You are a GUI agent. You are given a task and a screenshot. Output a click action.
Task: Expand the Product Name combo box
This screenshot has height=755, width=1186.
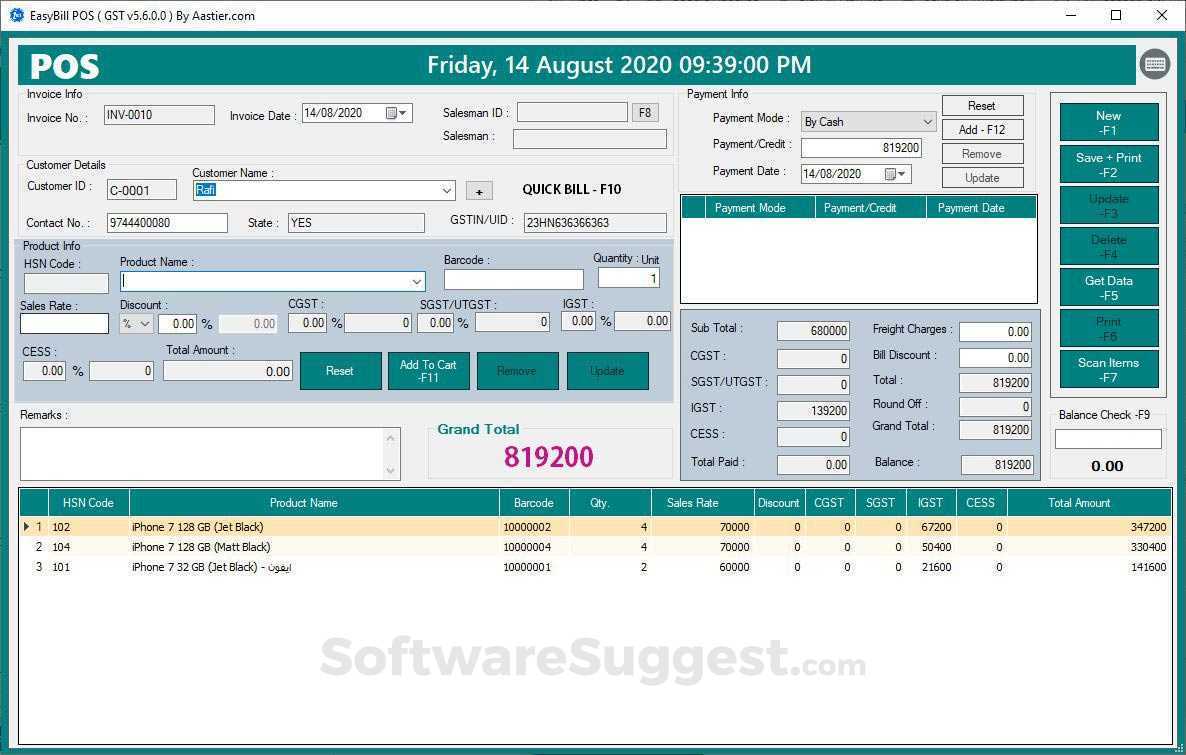[416, 281]
